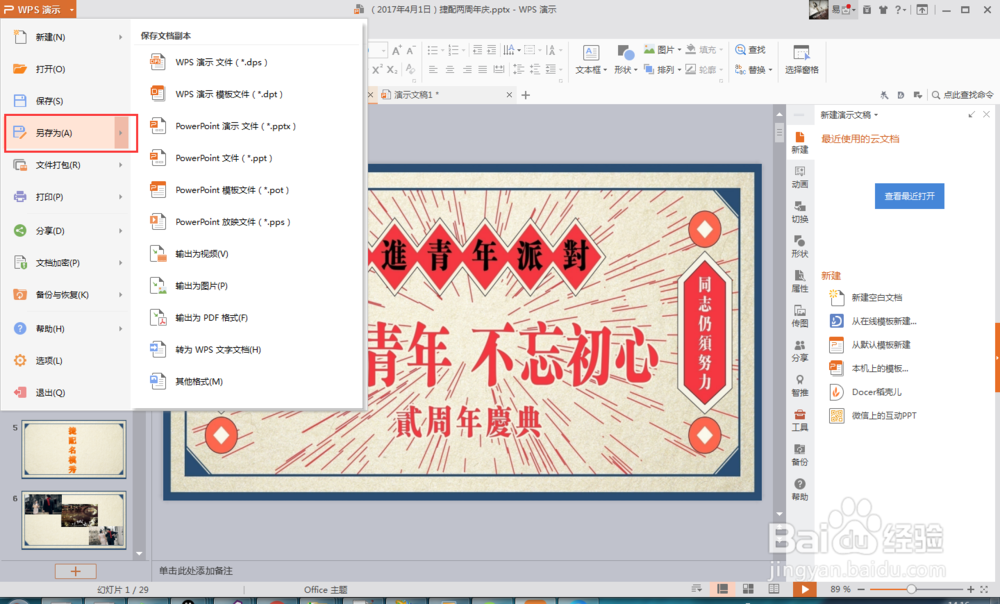Image resolution: width=1000 pixels, height=604 pixels.
Task: Open 属性 properties sidebar icon
Action: point(800,281)
